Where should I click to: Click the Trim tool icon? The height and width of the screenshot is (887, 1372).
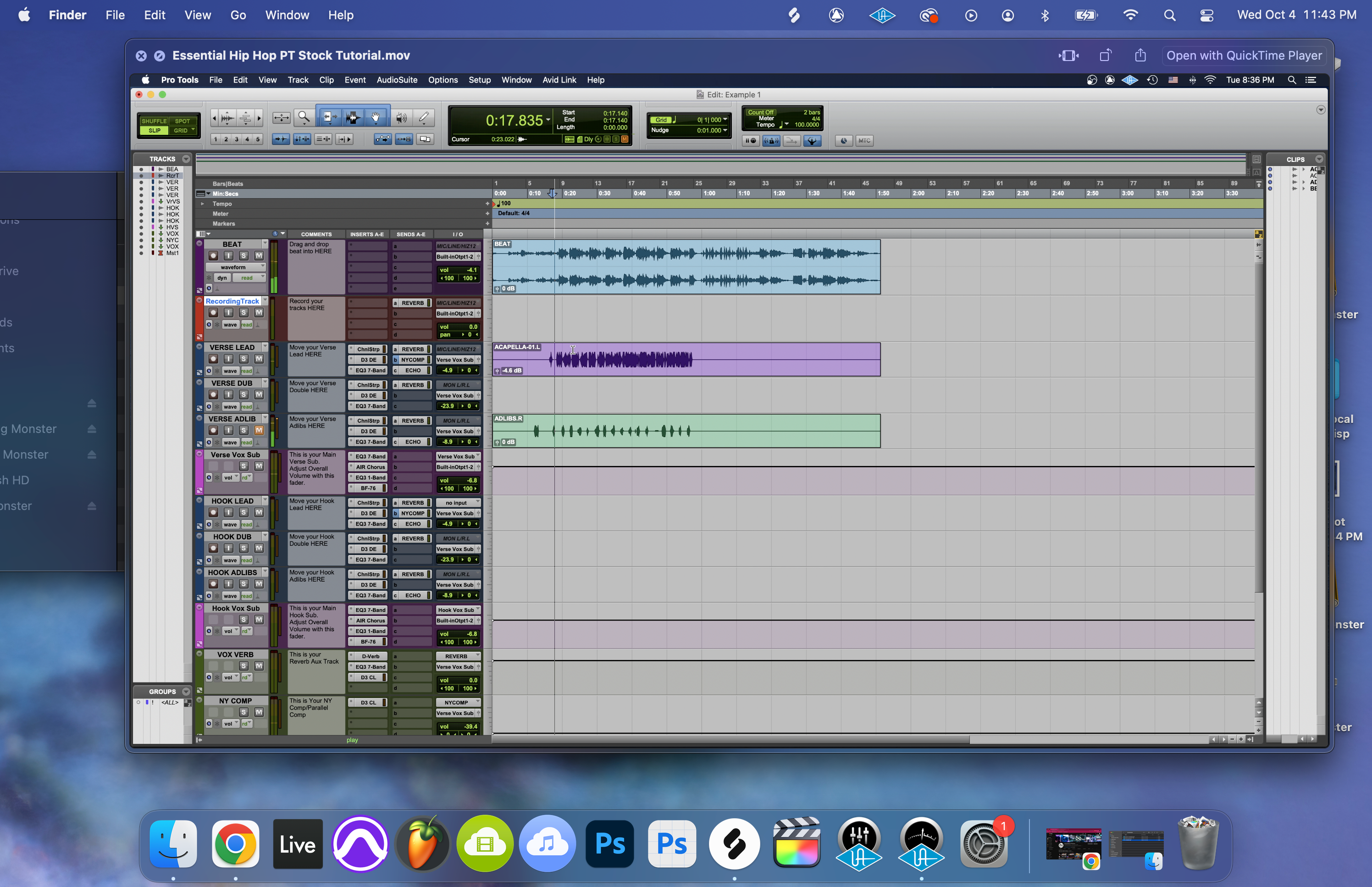point(329,118)
